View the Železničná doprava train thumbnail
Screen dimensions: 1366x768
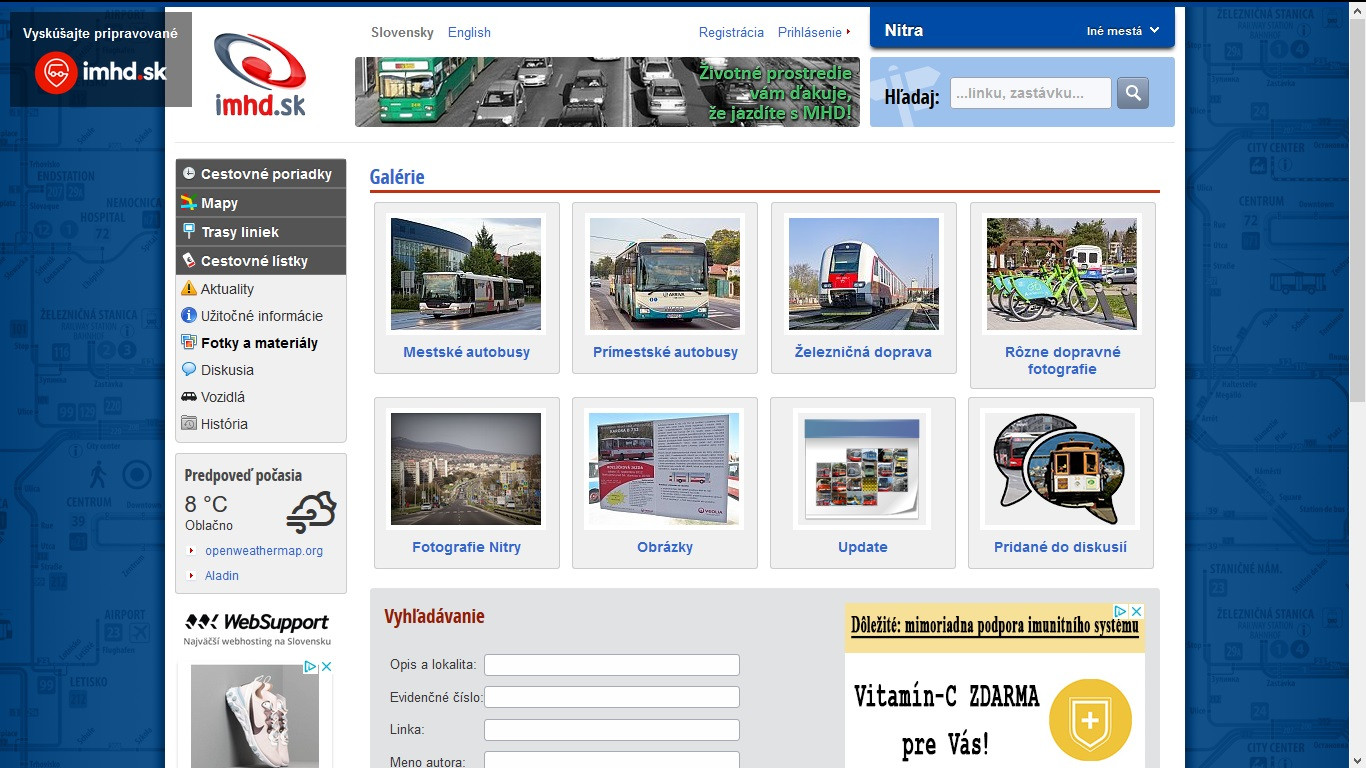click(863, 275)
